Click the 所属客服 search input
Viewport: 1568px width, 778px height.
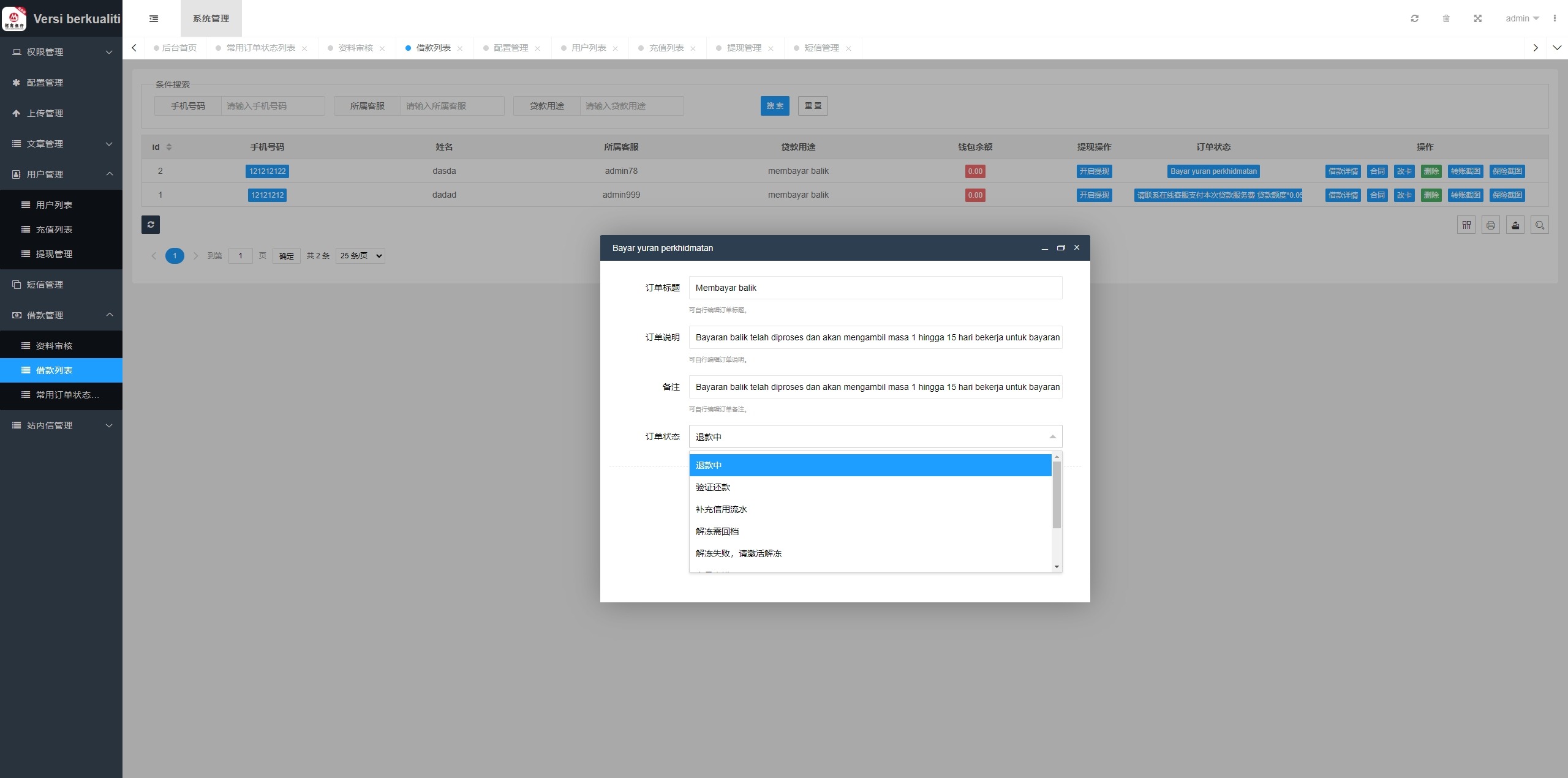452,106
